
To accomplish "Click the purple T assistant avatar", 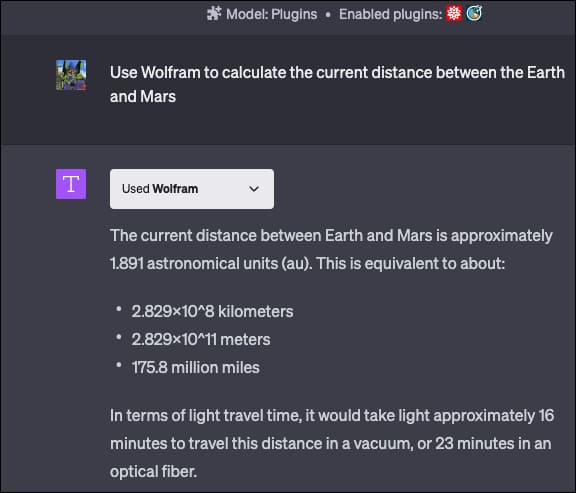I will [71, 184].
